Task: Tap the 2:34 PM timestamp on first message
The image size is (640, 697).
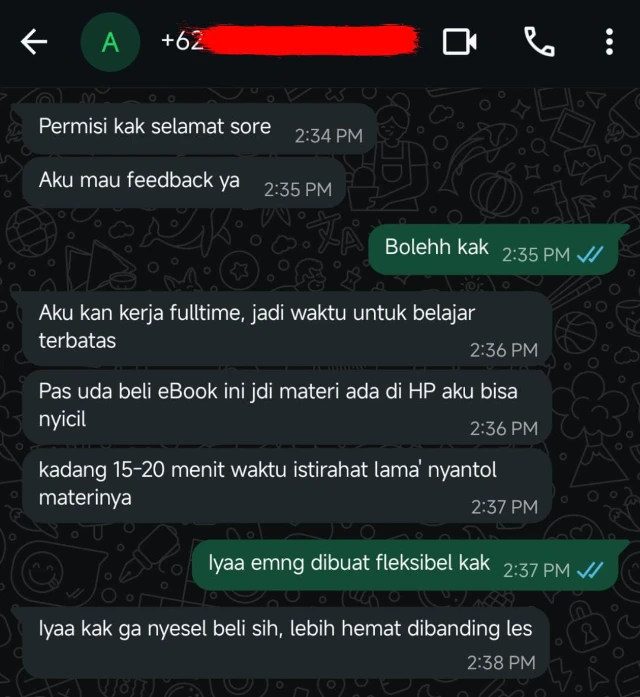Action: [329, 136]
